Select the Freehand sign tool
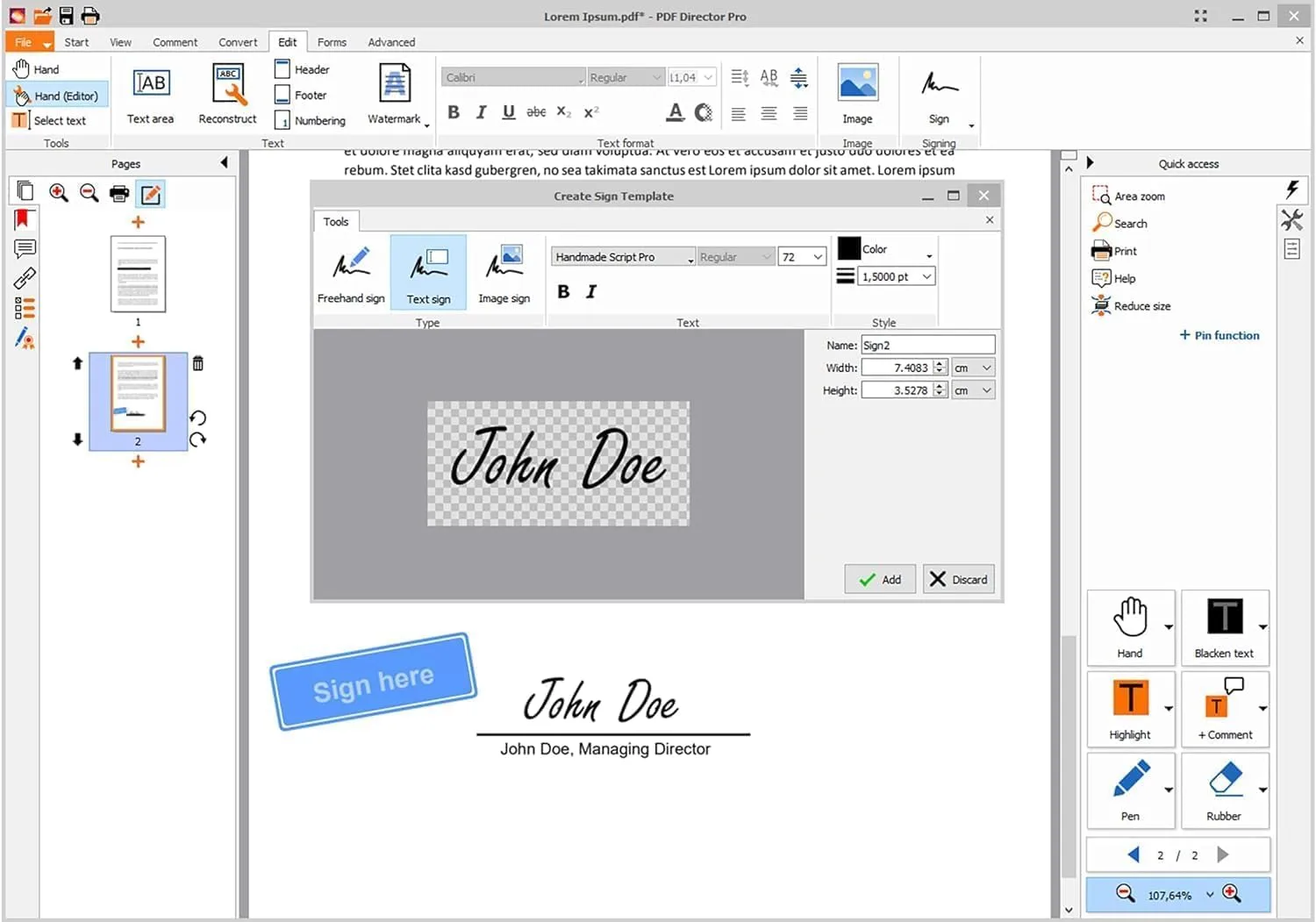This screenshot has width=1316, height=922. coord(351,272)
